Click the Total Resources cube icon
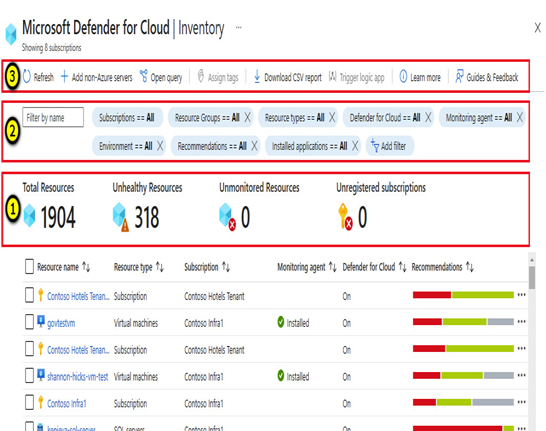546x431 pixels. pos(29,216)
